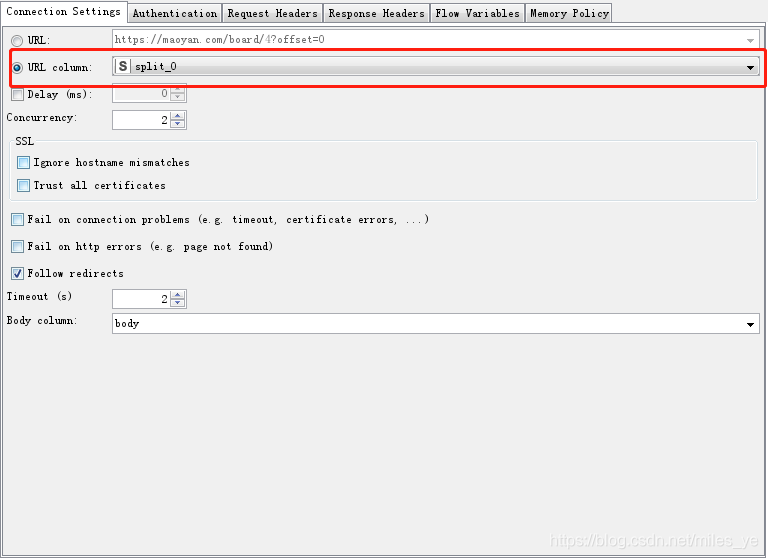Screen dimensions: 768x559
Task: Click the Delay (ms) number field
Action: click(142, 93)
